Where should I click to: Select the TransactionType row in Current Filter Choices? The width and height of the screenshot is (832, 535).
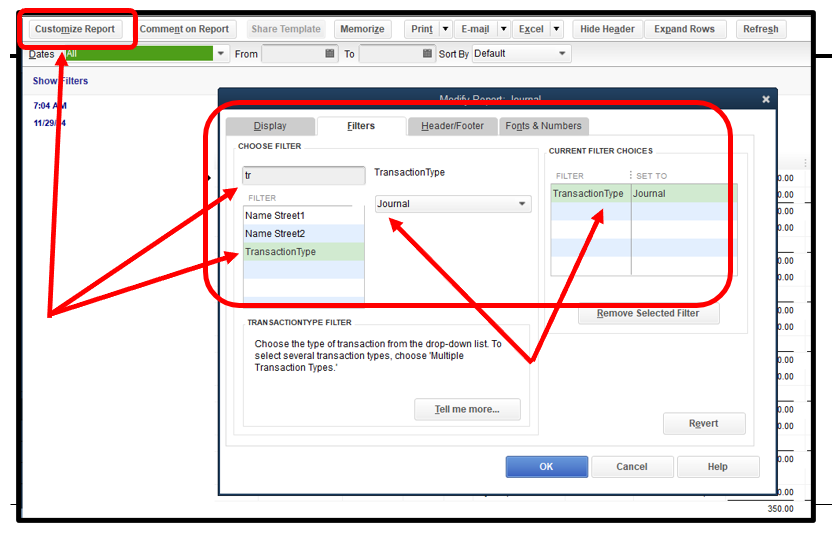[644, 194]
